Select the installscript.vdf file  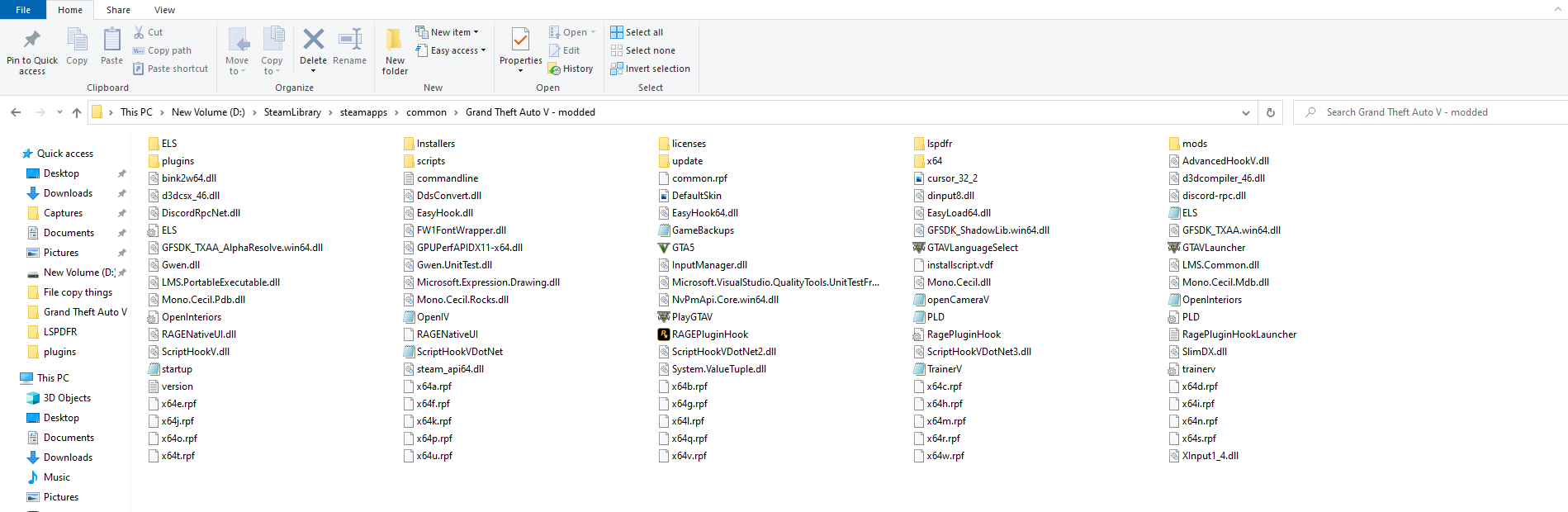click(x=953, y=265)
